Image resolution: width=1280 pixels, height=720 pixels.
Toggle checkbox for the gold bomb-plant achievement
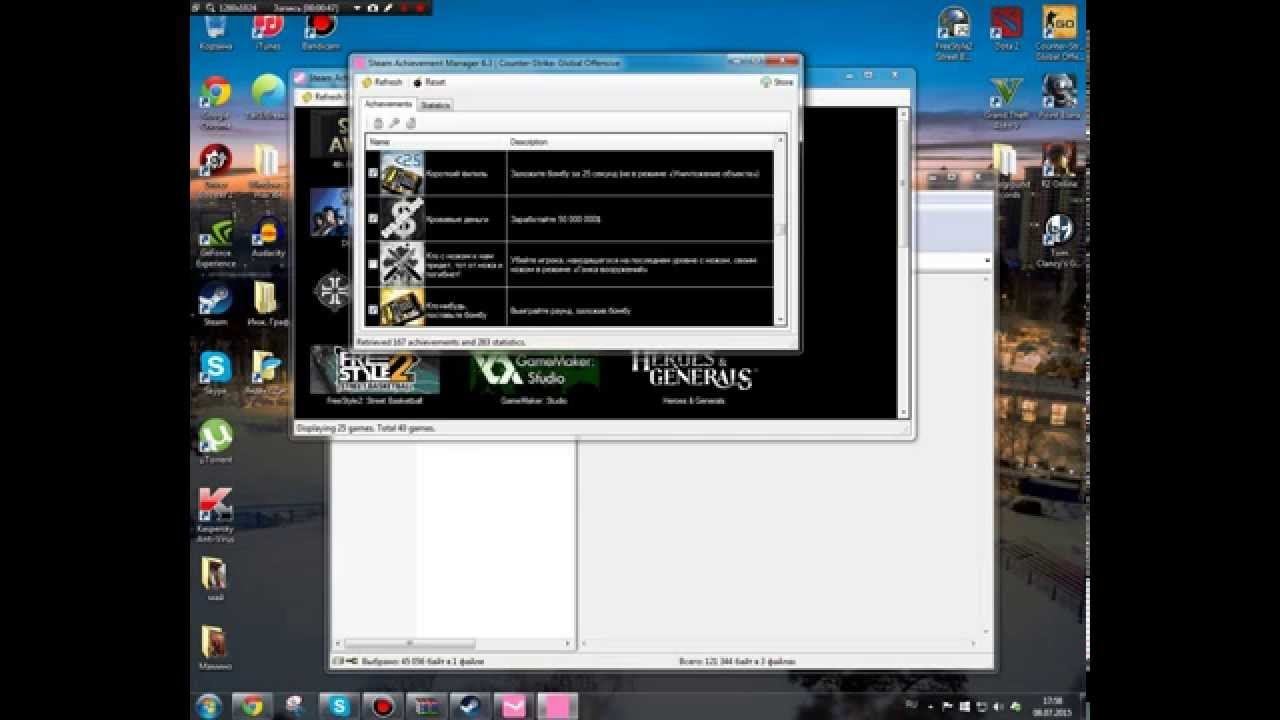[373, 310]
